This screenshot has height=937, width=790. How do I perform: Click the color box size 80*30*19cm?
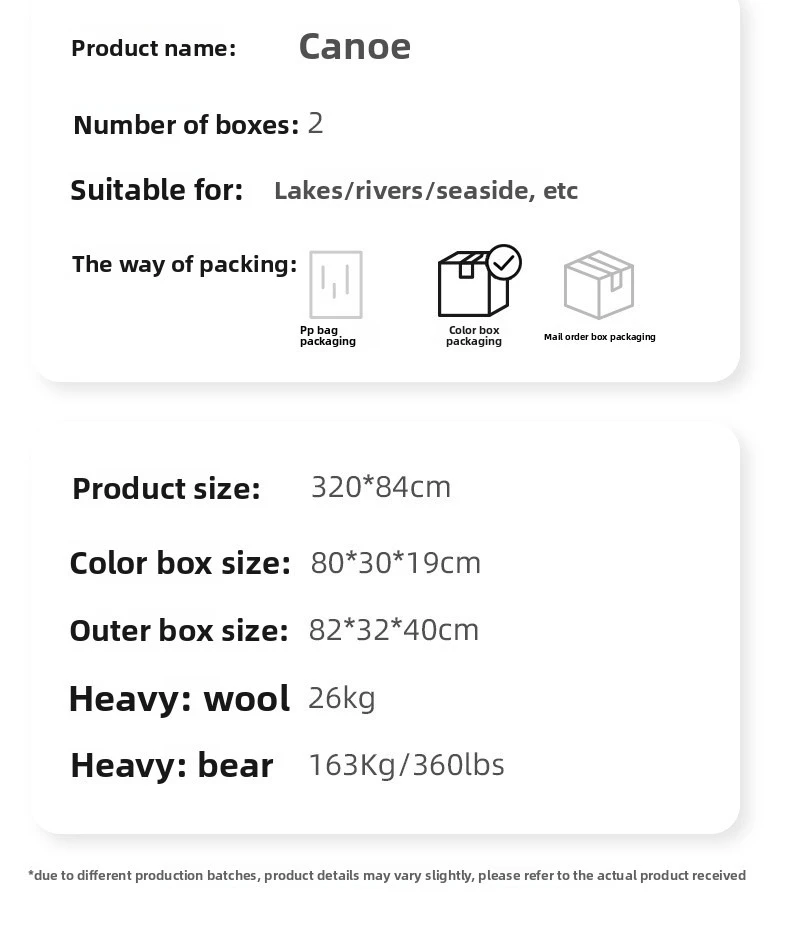396,563
